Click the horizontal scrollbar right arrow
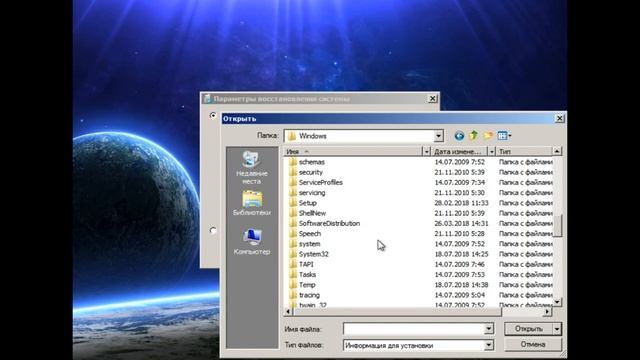The height and width of the screenshot is (360, 640). tap(547, 312)
